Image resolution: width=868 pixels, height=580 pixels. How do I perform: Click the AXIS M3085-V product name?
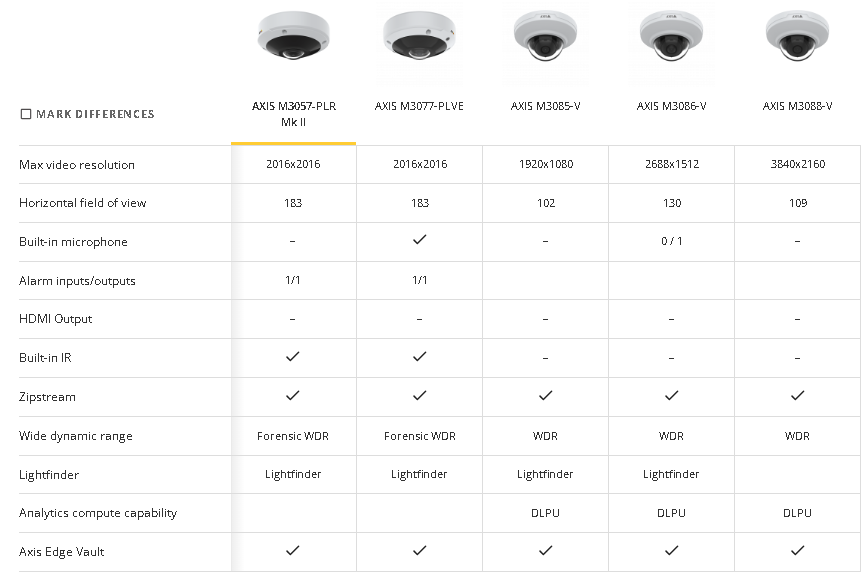pos(545,106)
